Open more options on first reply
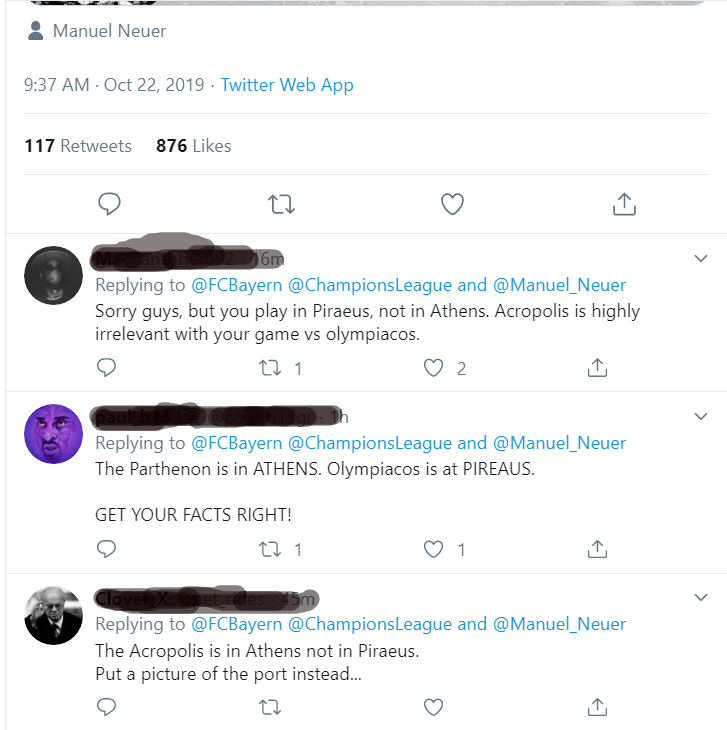This screenshot has height=730, width=727. (x=700, y=259)
